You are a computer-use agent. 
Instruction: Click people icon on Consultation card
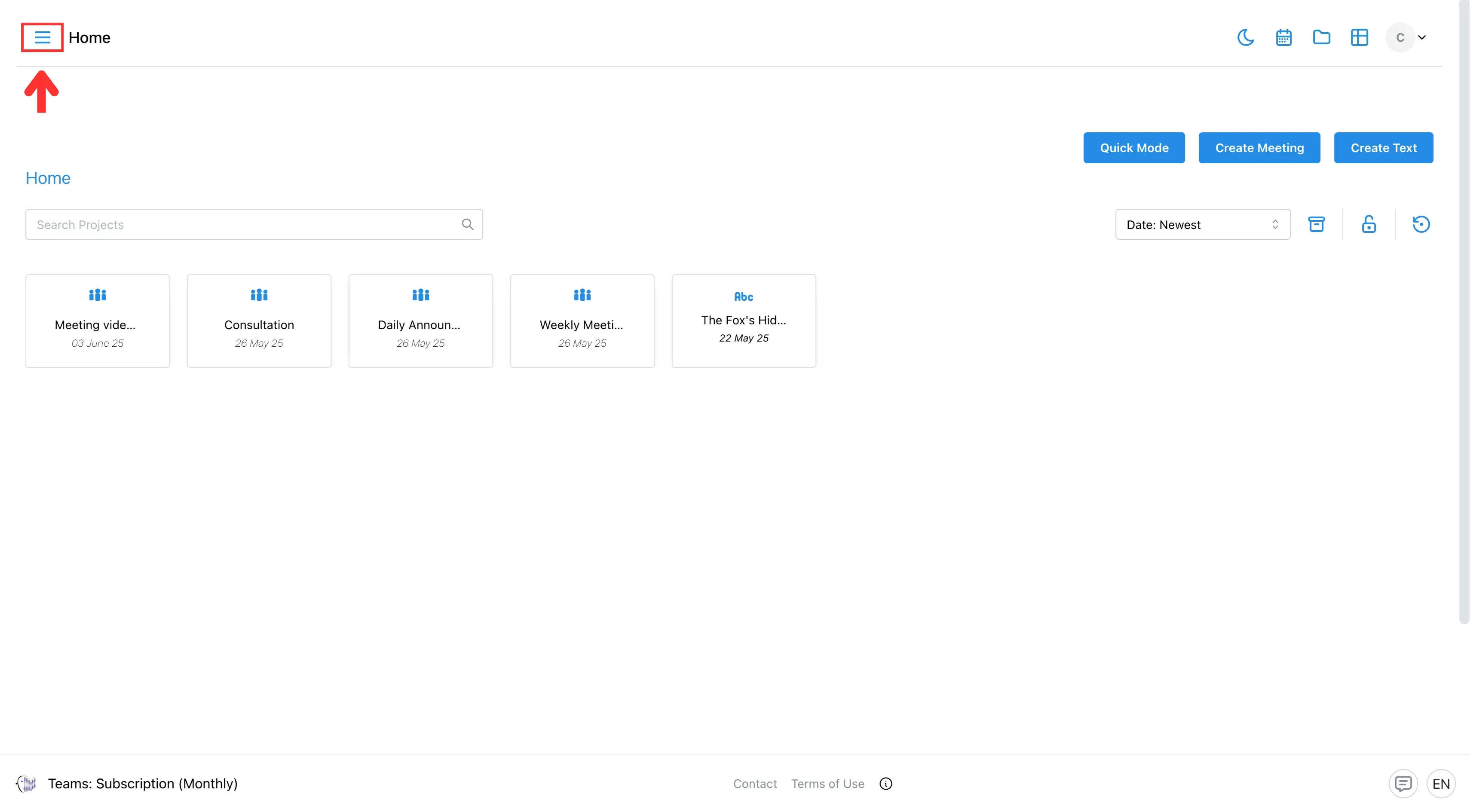pyautogui.click(x=259, y=295)
